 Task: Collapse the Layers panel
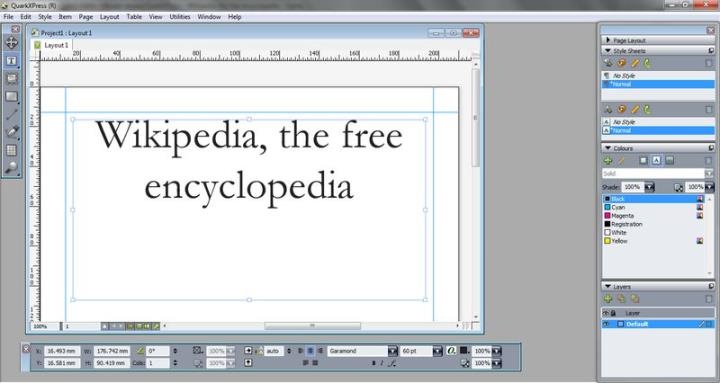[608, 287]
